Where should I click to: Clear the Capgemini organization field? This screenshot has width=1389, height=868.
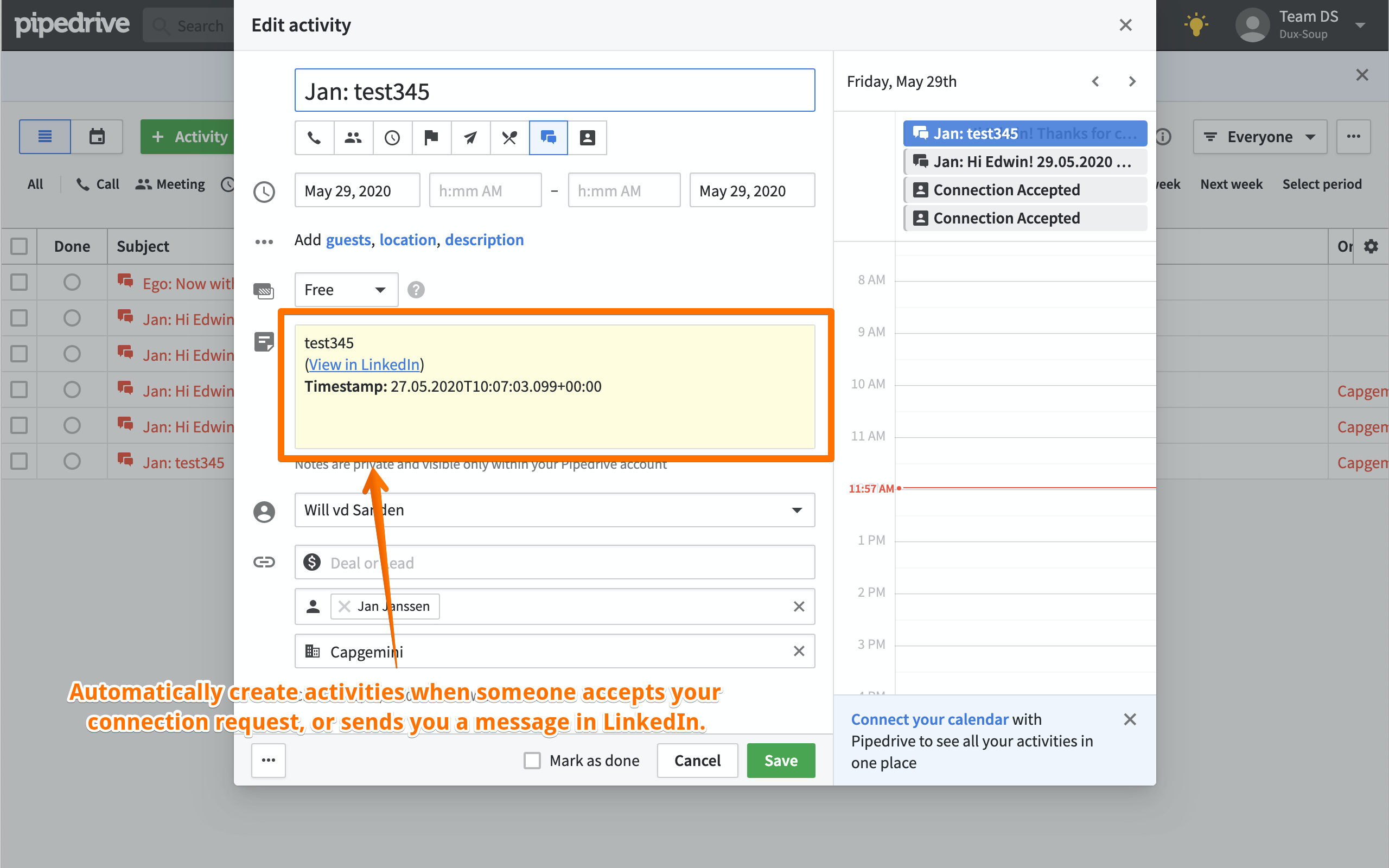click(x=798, y=651)
